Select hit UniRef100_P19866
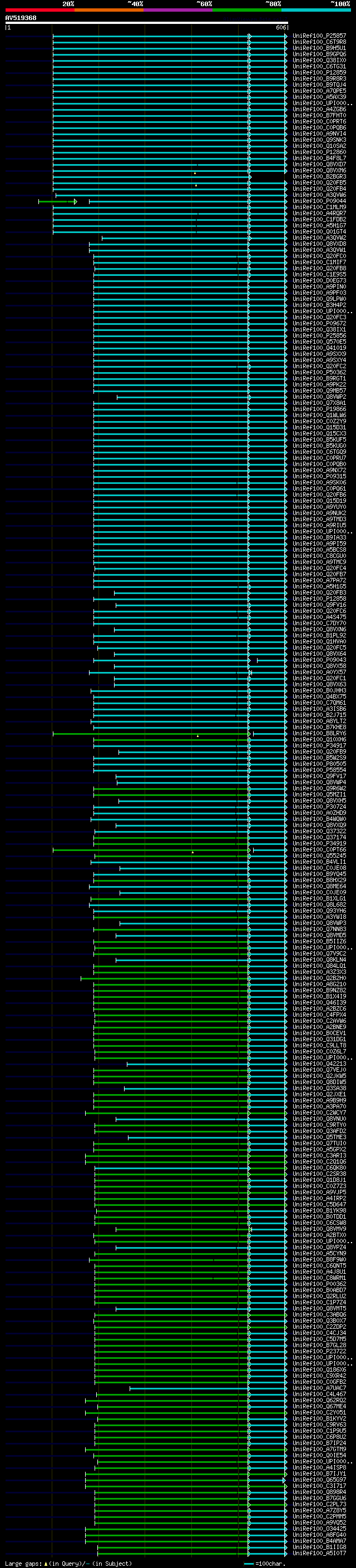 click(x=319, y=409)
